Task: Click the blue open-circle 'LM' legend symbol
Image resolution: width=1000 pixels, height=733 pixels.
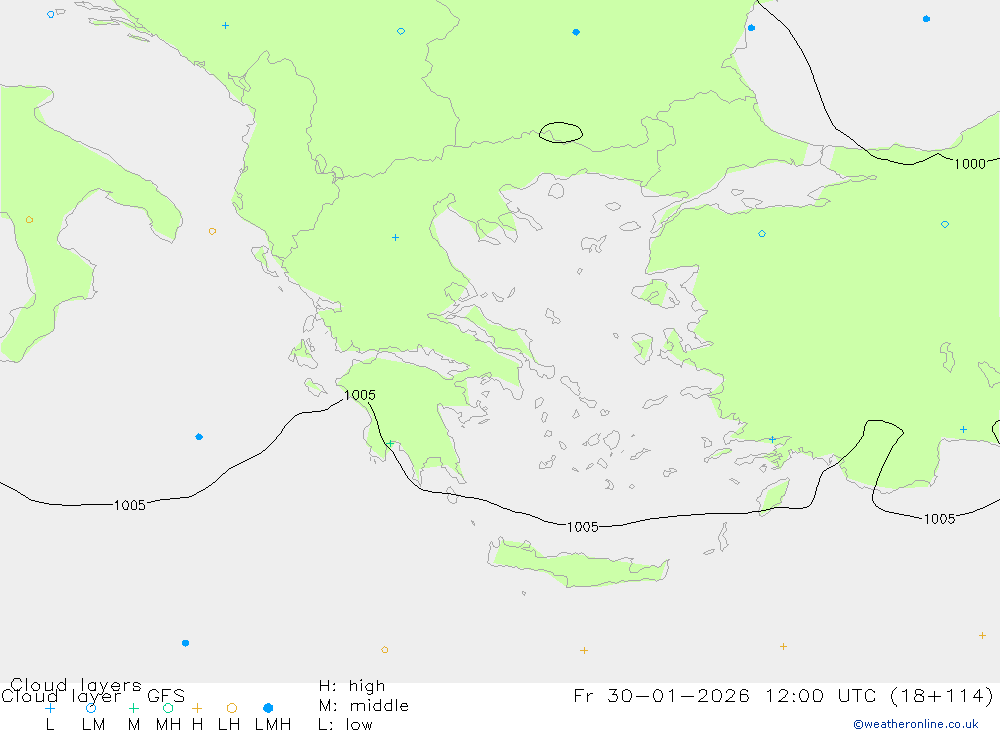Action: pyautogui.click(x=91, y=708)
